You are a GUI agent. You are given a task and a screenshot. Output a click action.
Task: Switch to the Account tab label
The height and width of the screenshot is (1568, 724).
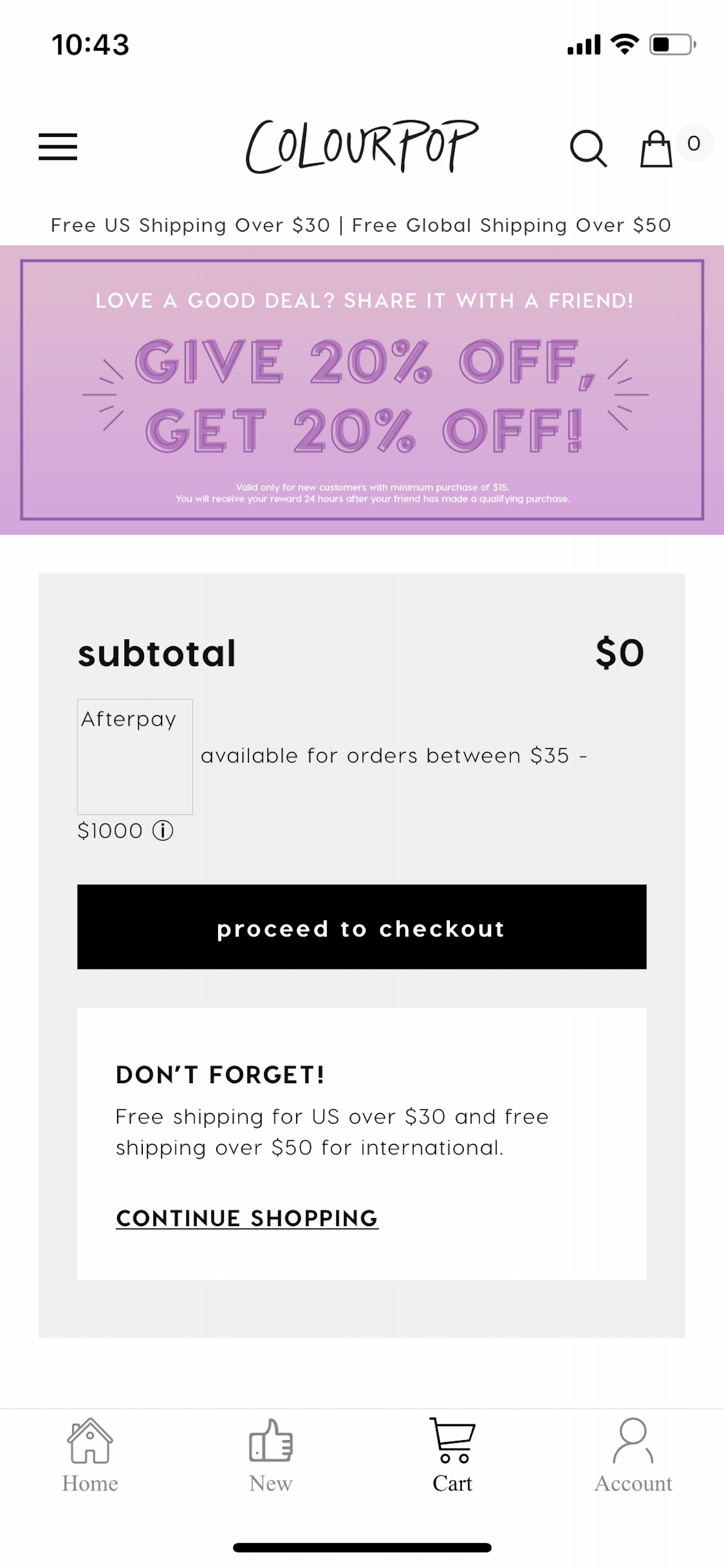pyautogui.click(x=632, y=1483)
